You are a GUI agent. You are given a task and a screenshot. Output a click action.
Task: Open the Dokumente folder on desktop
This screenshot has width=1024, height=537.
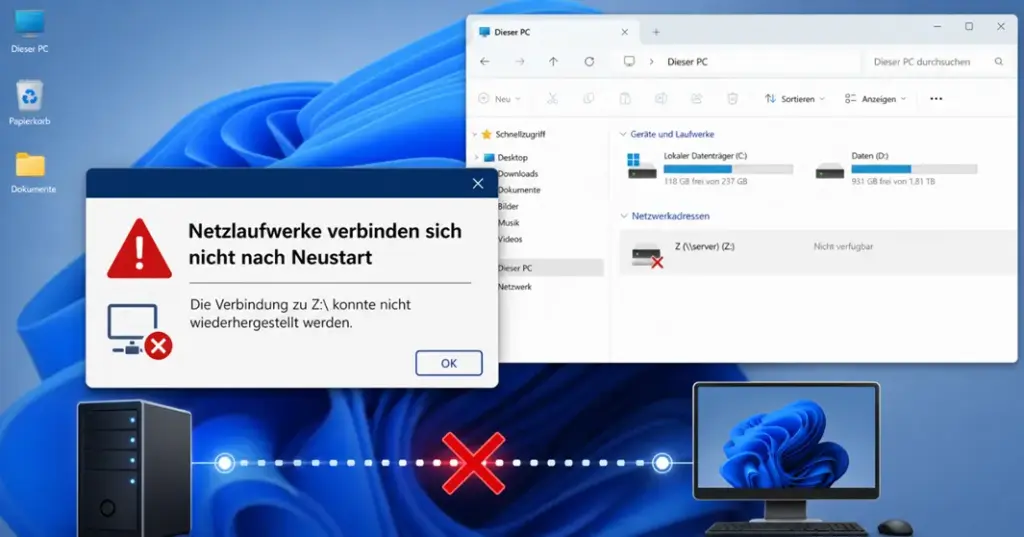(31, 172)
